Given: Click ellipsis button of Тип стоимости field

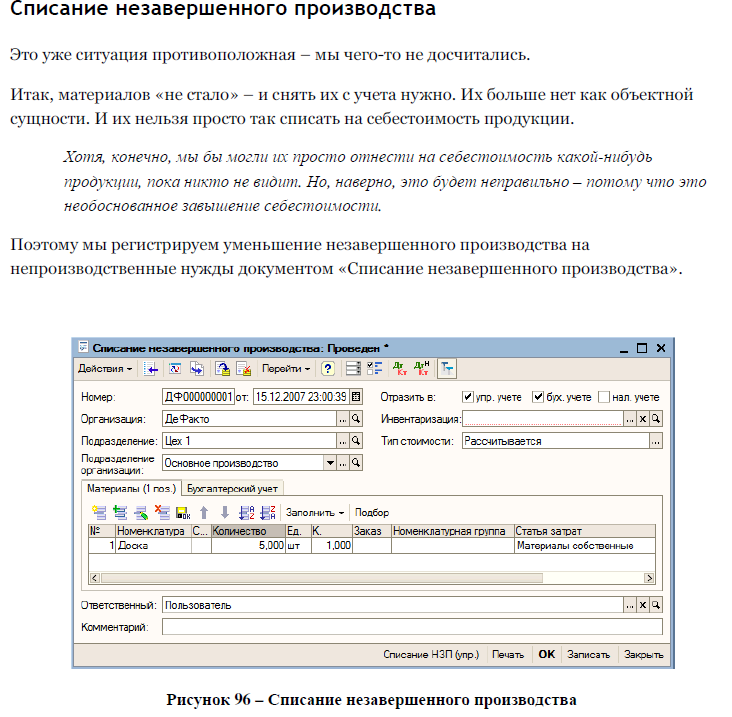Looking at the screenshot, I should (x=656, y=441).
